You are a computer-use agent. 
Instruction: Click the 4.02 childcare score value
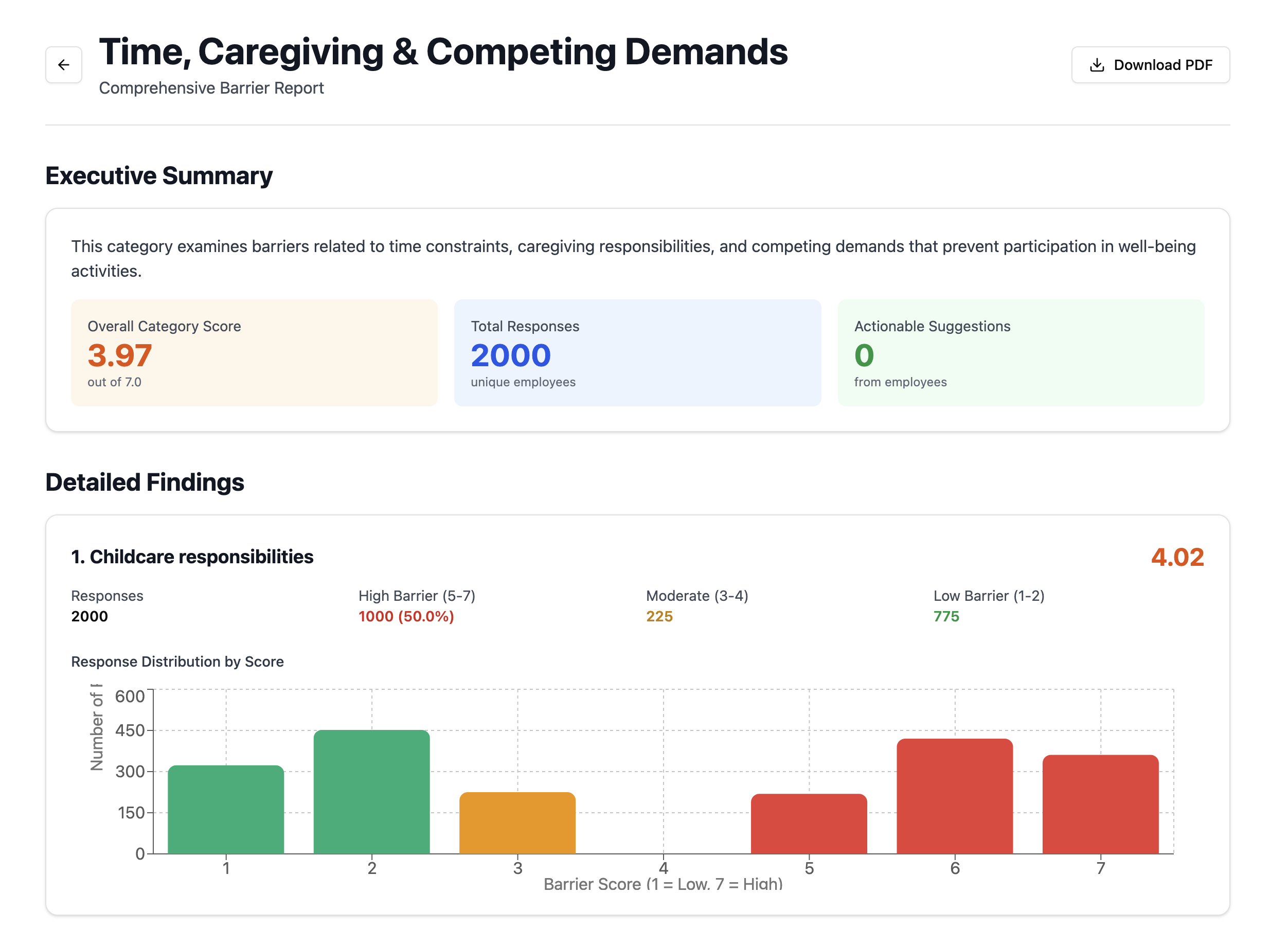tap(1177, 557)
